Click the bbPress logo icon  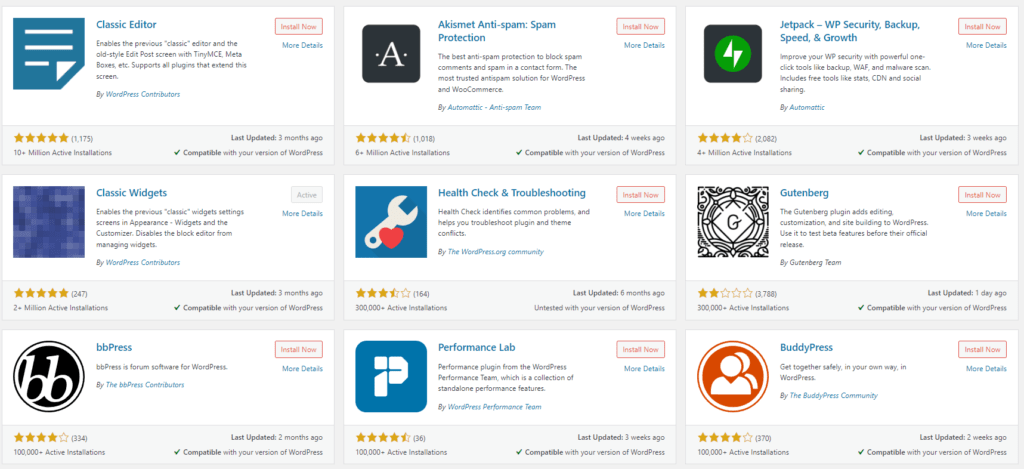tap(49, 377)
